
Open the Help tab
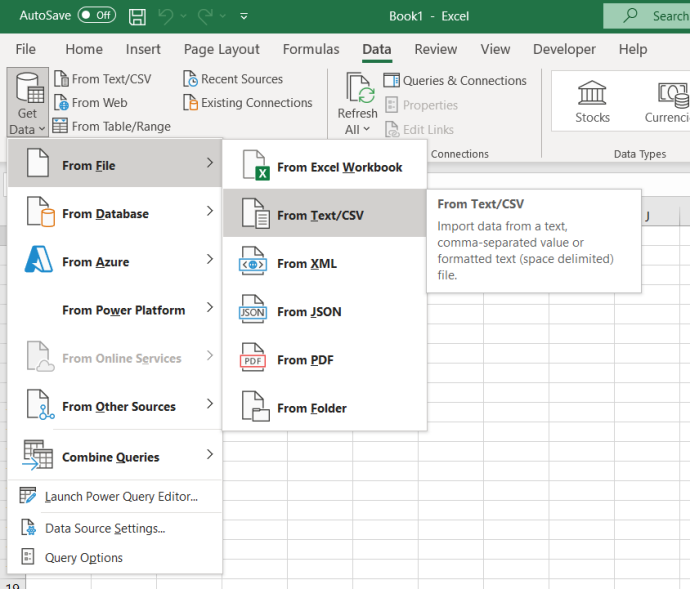[633, 49]
